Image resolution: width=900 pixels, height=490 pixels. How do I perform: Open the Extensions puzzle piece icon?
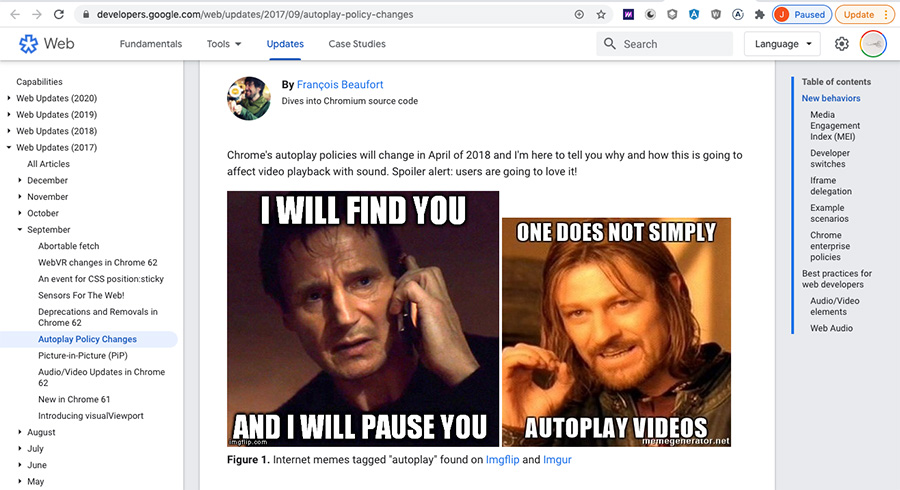click(x=759, y=14)
